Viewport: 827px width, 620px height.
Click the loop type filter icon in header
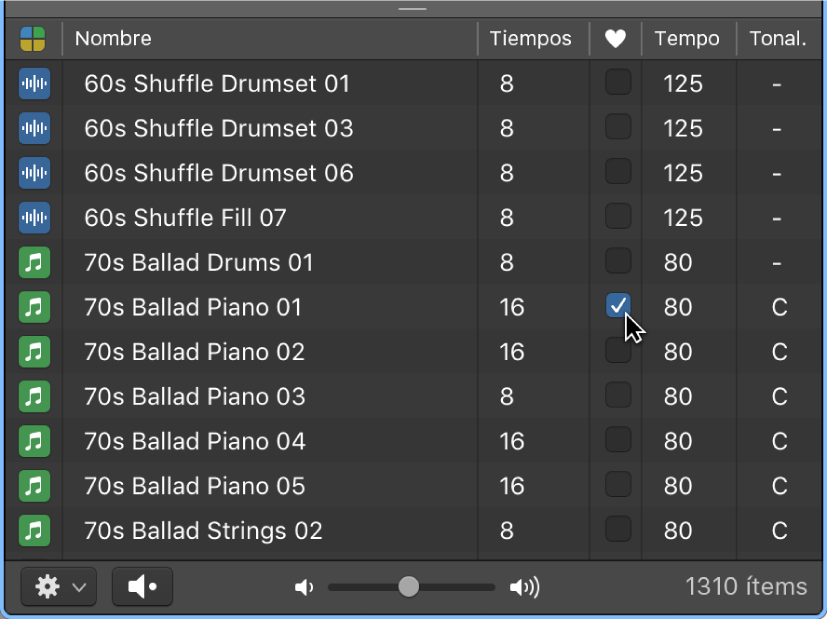(x=33, y=39)
